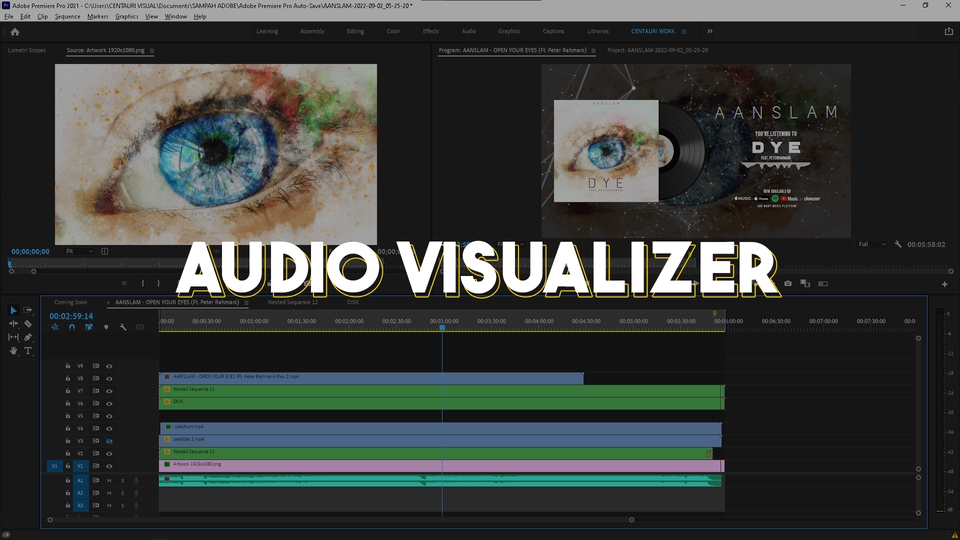Toggle Snap in timeline magnet
Screen dimensions: 960x540
(72, 328)
